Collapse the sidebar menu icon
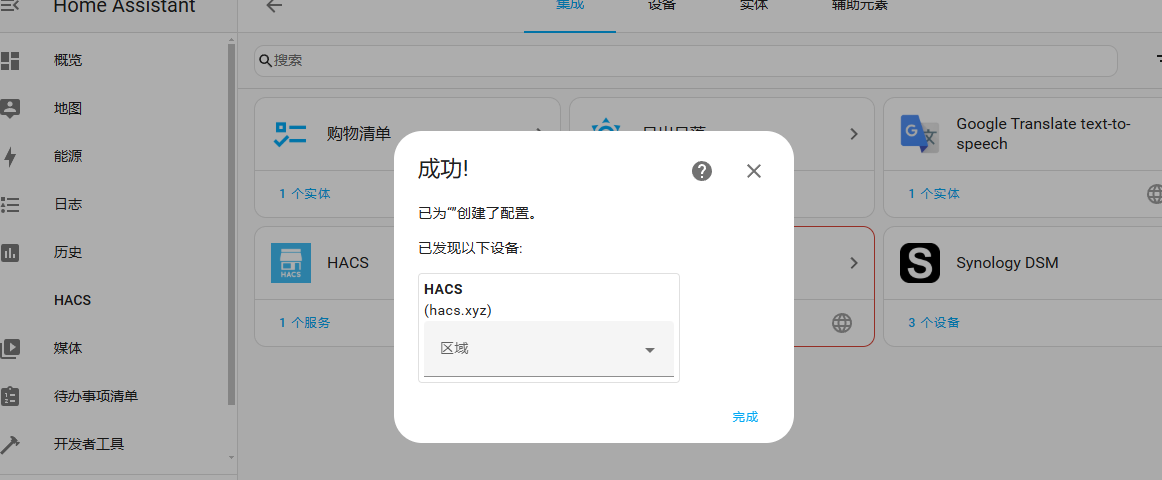Image resolution: width=1162 pixels, height=480 pixels. (x=10, y=6)
